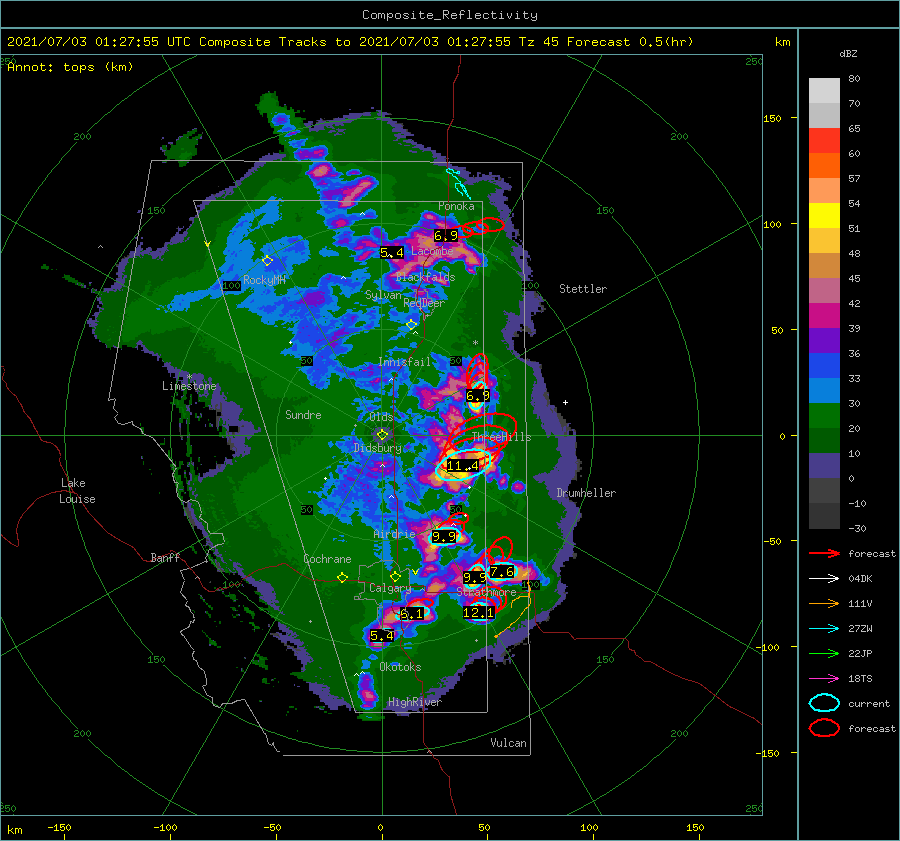Click the 6.9 storm label north of ThreeHills
This screenshot has height=841, width=900.
(478, 396)
